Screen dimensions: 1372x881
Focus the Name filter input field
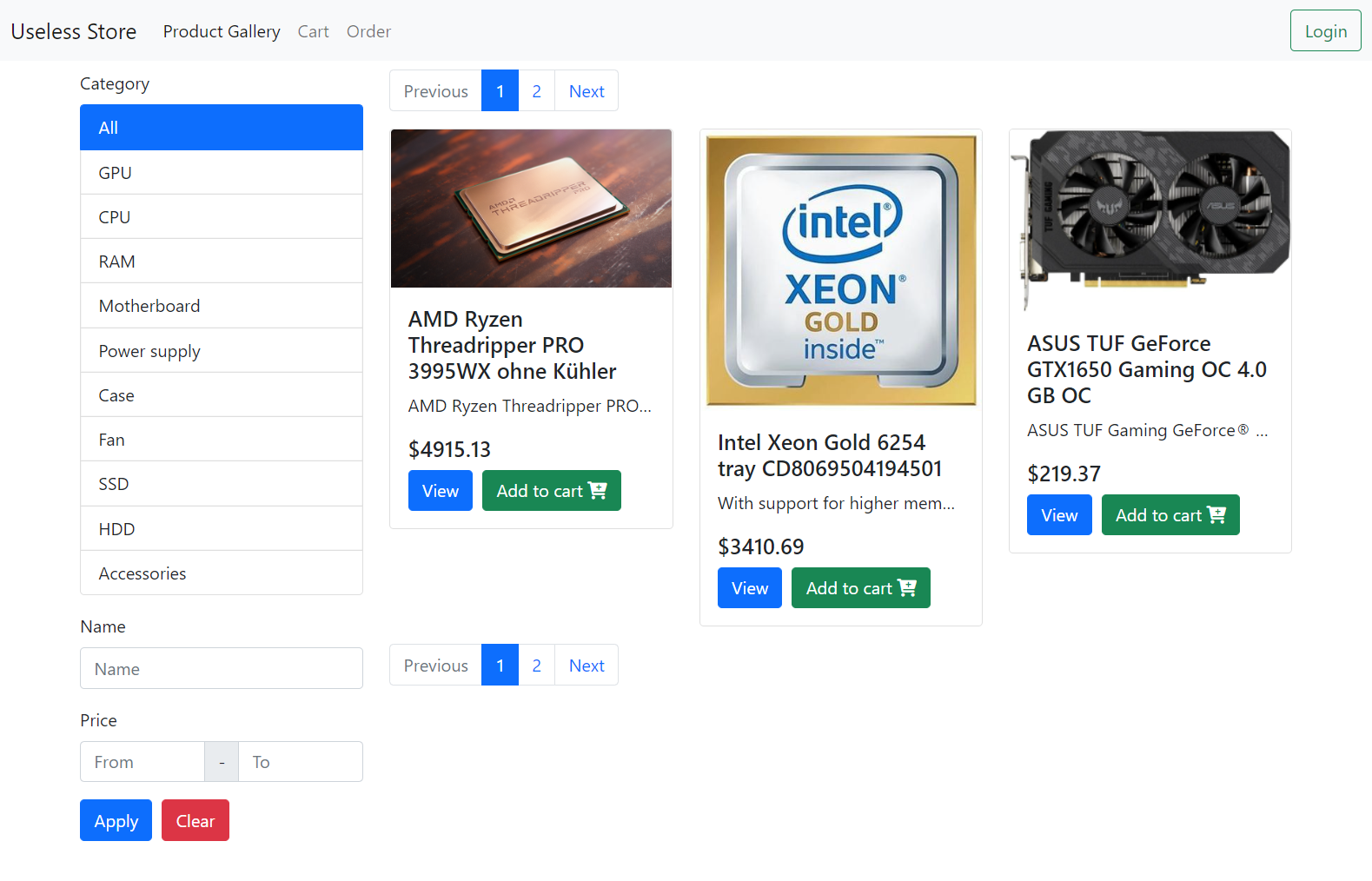[x=222, y=668]
